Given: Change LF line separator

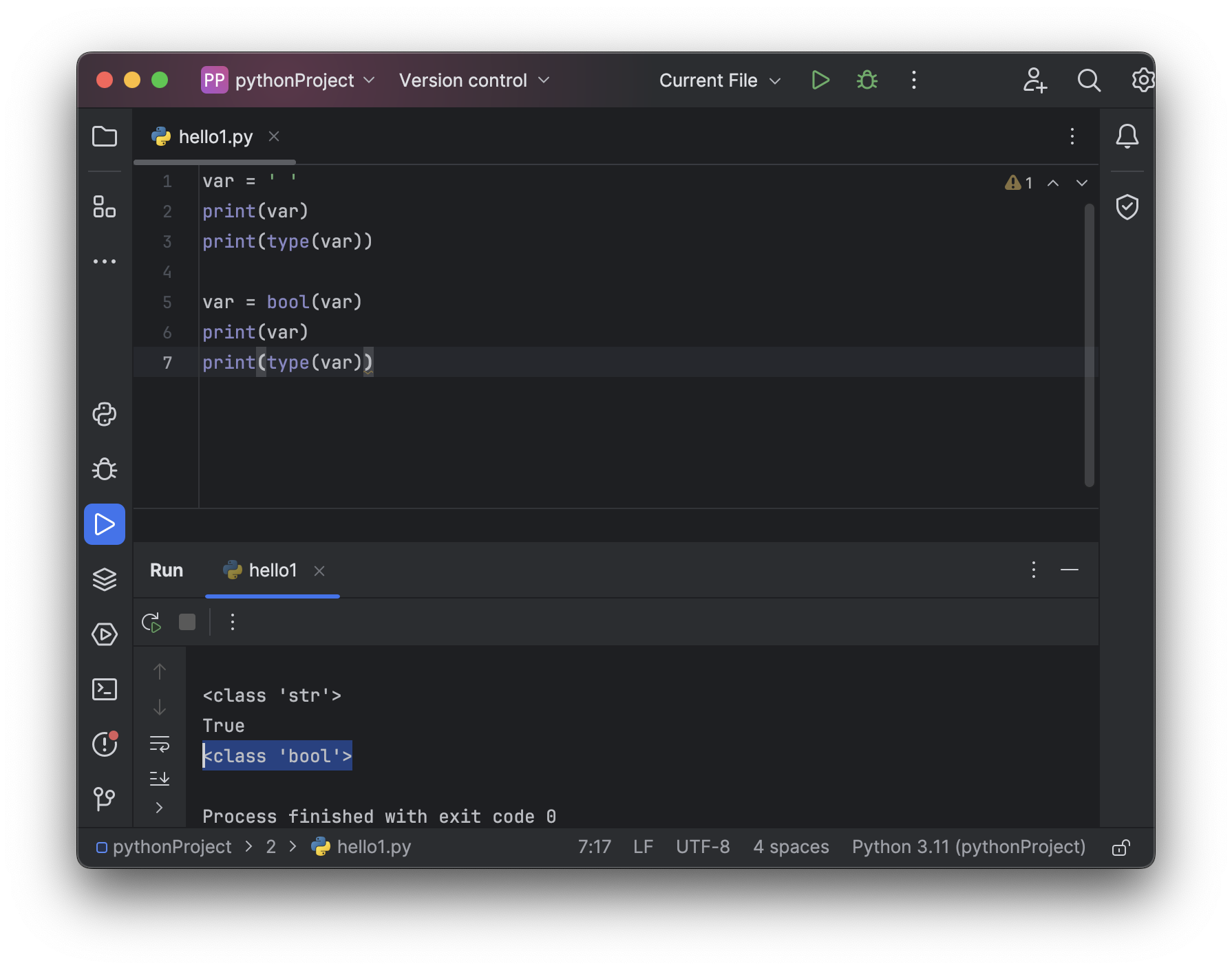Looking at the screenshot, I should 643,847.
